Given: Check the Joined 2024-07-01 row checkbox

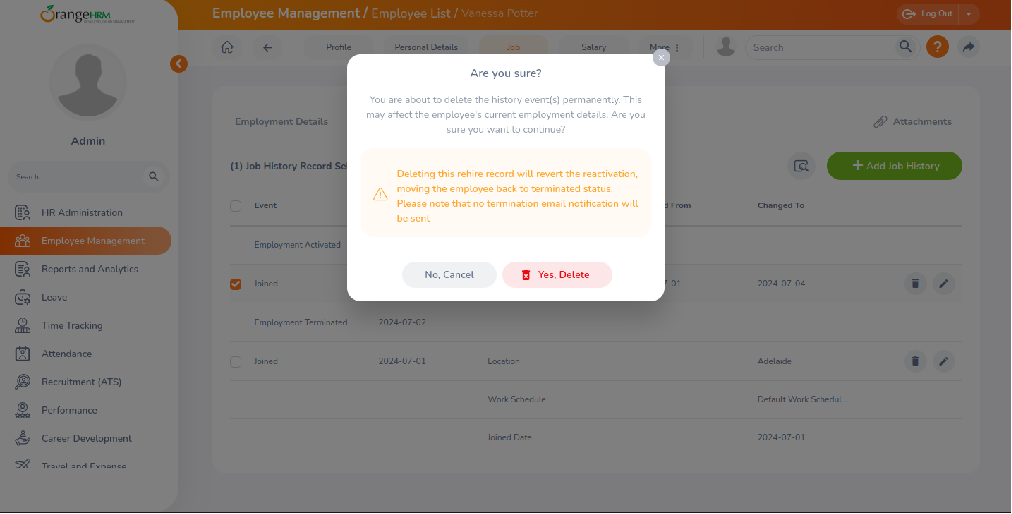Looking at the screenshot, I should point(236,362).
